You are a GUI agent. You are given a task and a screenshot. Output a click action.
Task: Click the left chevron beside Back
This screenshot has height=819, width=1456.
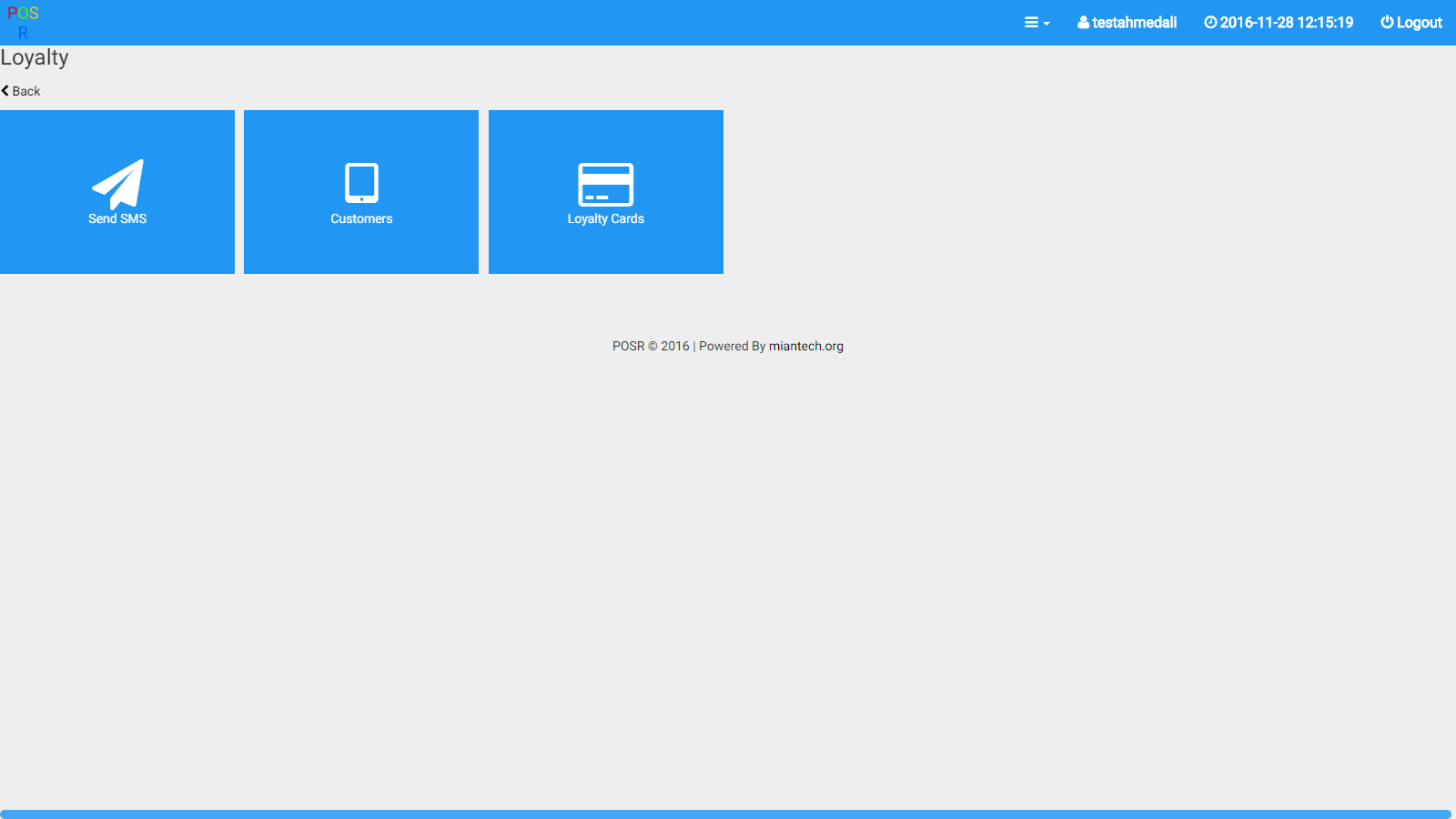pyautogui.click(x=5, y=91)
